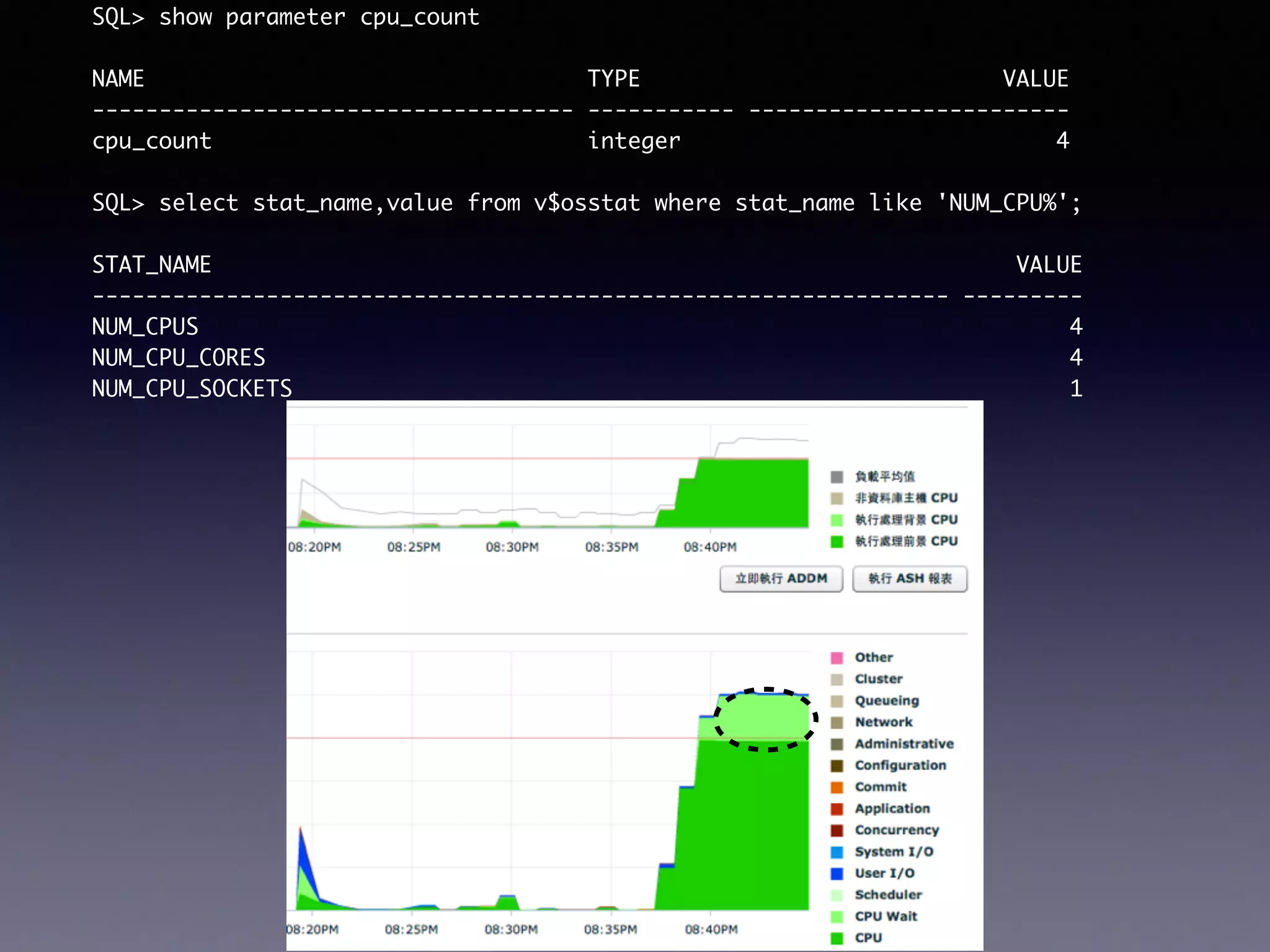This screenshot has height=952, width=1270.
Task: Click the TYPE column header
Action: tap(613, 79)
